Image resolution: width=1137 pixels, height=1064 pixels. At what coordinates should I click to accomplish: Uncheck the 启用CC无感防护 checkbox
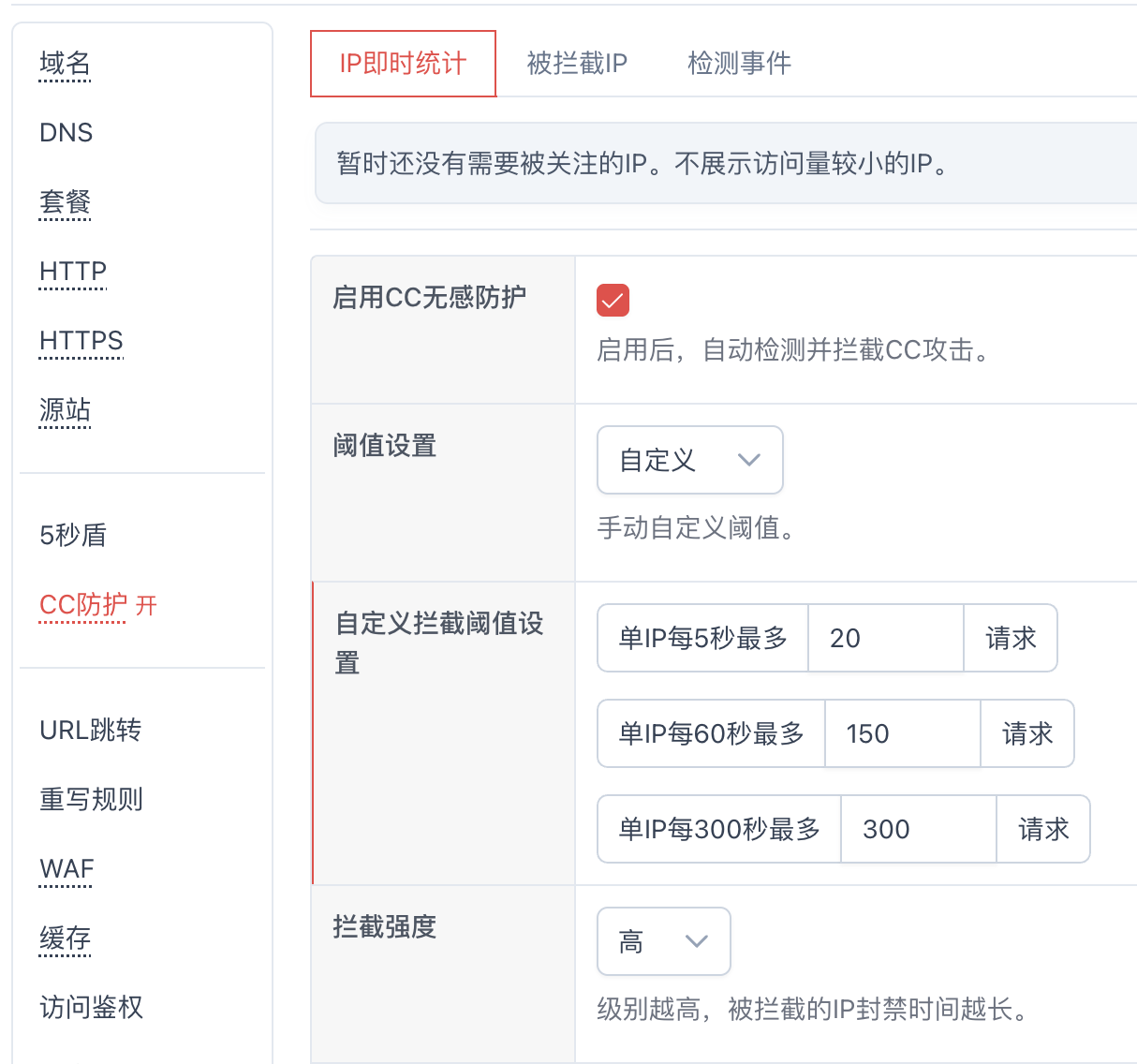613,301
